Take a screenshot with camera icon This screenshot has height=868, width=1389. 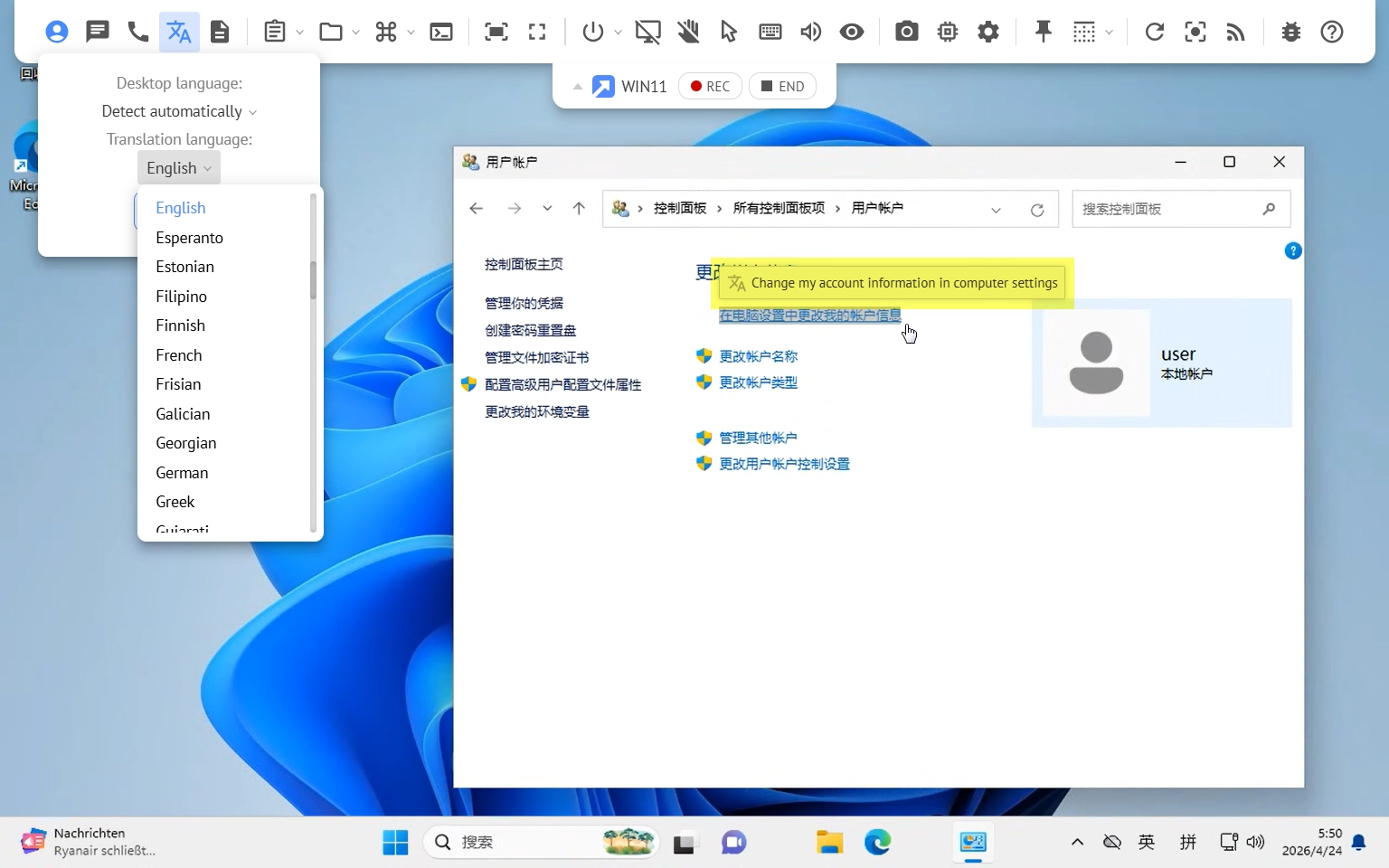(906, 32)
